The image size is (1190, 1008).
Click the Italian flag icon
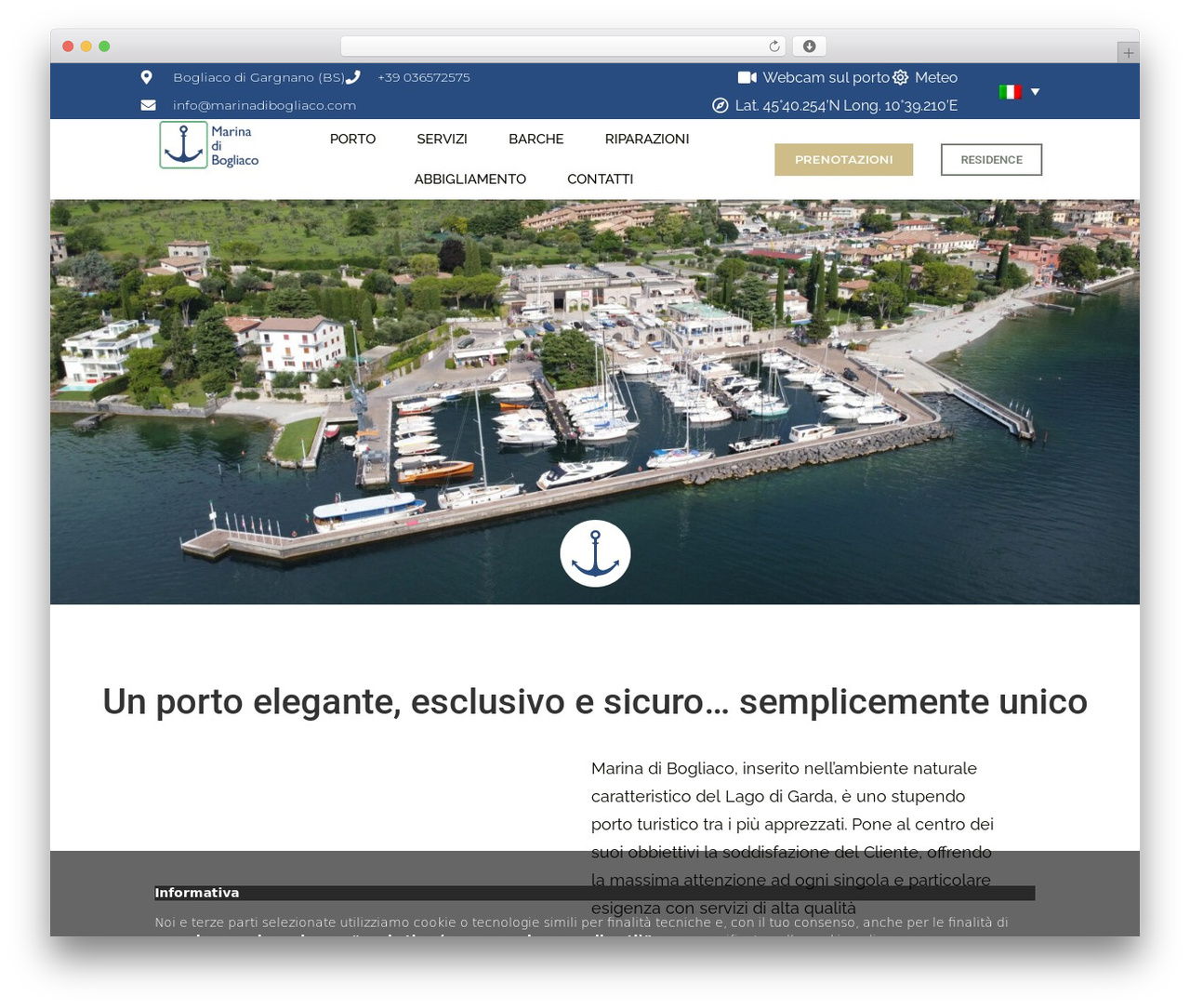point(1010,91)
